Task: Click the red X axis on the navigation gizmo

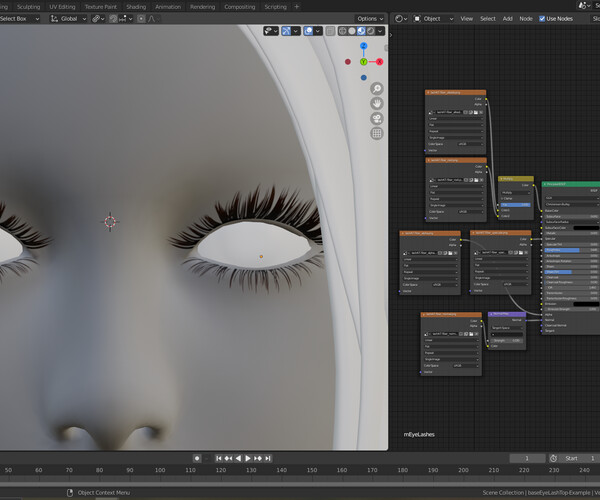Action: pos(379,62)
